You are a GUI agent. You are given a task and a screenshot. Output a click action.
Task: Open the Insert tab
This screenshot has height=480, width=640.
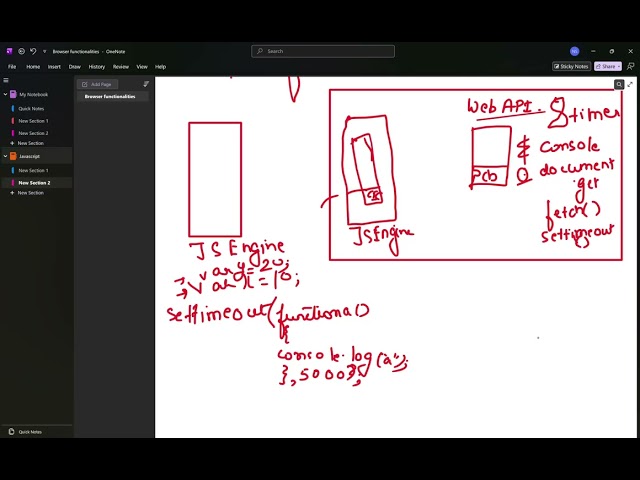tap(54, 67)
